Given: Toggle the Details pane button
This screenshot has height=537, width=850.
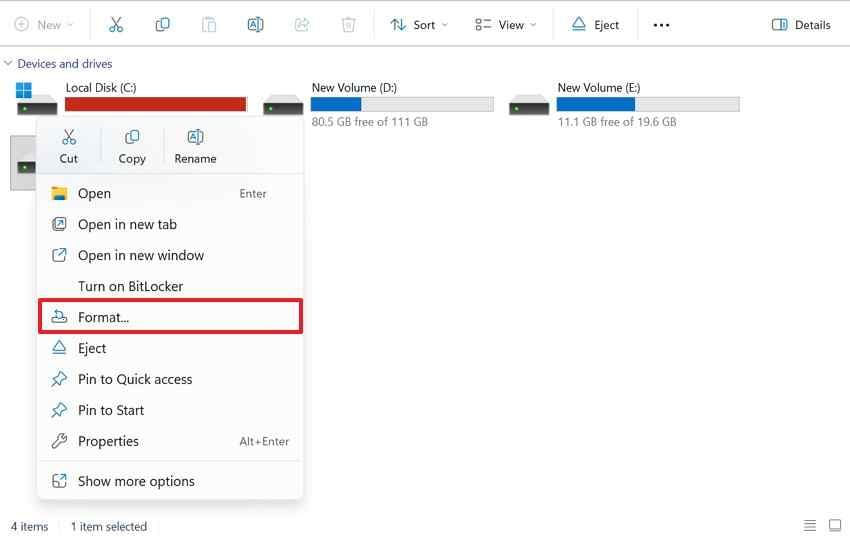Looking at the screenshot, I should pos(801,25).
